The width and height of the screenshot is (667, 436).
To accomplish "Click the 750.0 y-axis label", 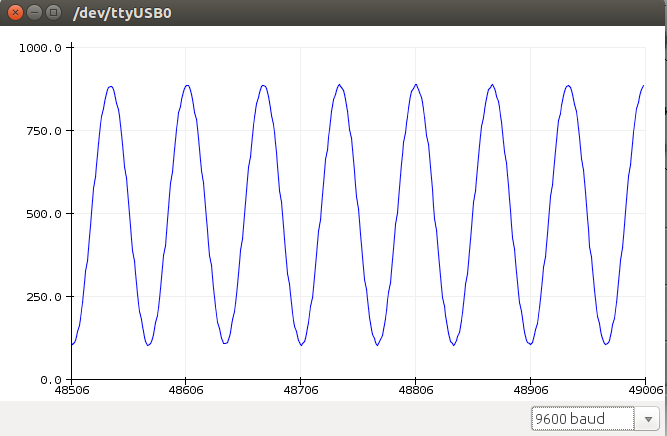I will coord(44,131).
